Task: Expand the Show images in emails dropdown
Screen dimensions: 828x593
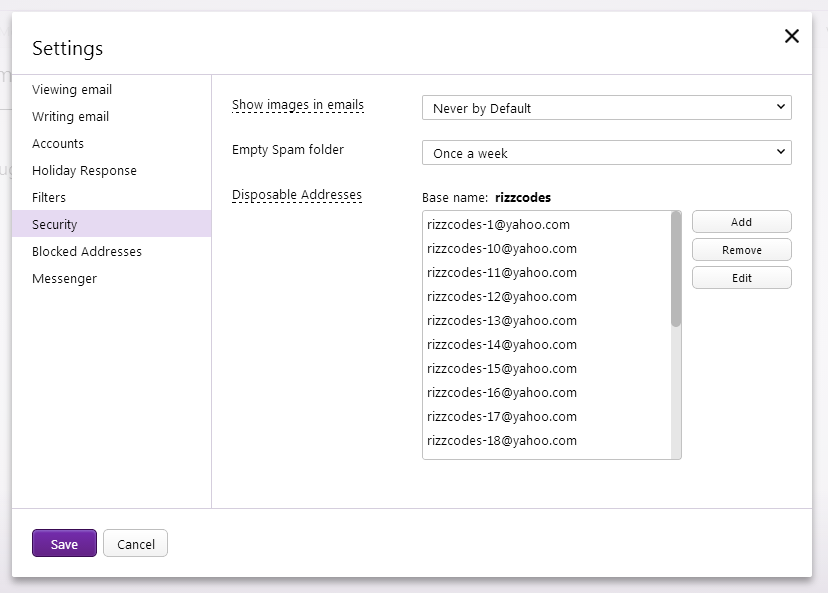Action: point(606,108)
